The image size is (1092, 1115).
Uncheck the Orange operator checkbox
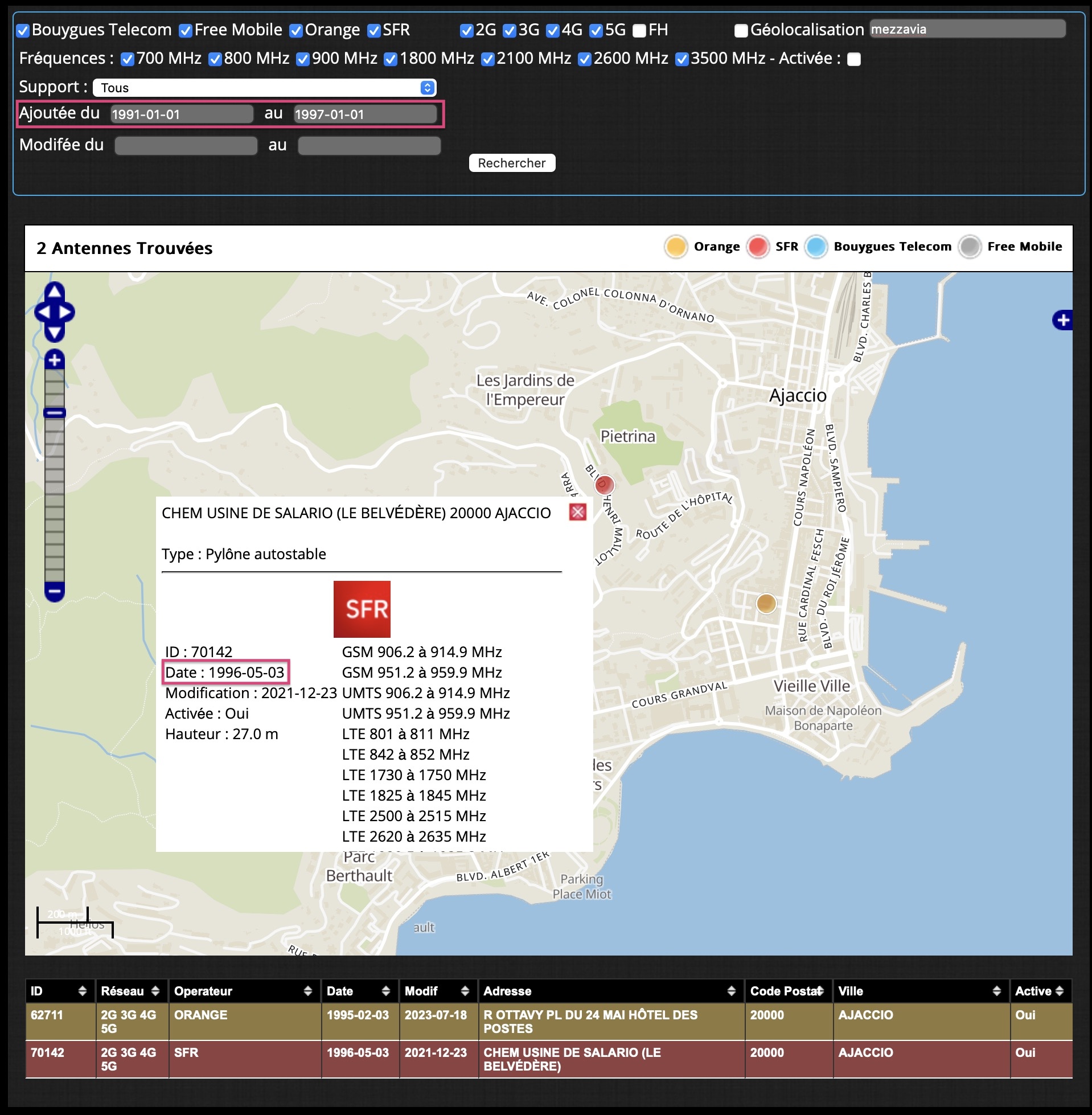click(296, 31)
